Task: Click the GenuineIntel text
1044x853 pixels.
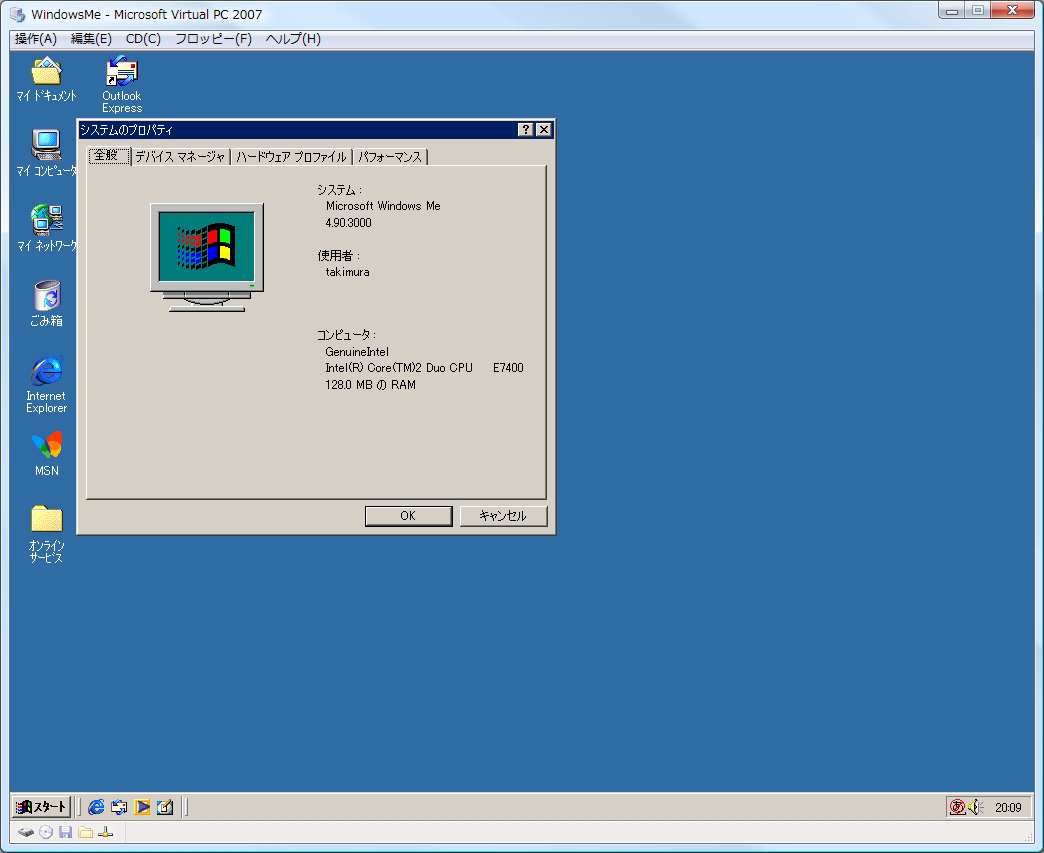Action: pos(357,352)
